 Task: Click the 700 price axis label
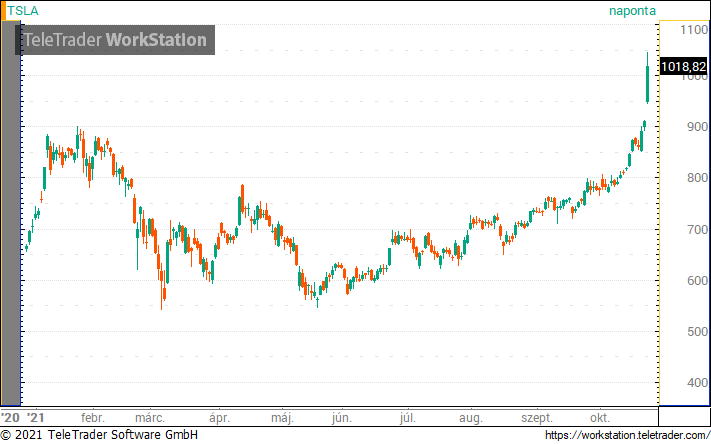697,229
